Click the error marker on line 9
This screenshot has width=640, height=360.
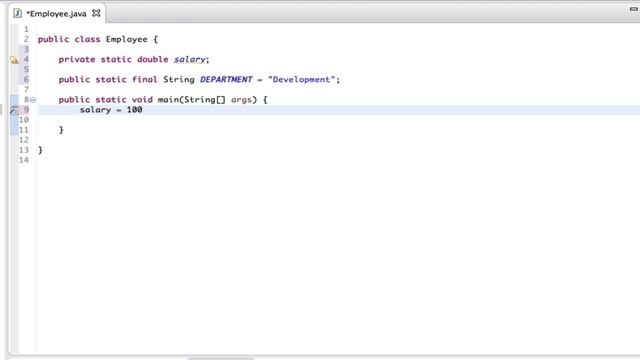pyautogui.click(x=14, y=110)
